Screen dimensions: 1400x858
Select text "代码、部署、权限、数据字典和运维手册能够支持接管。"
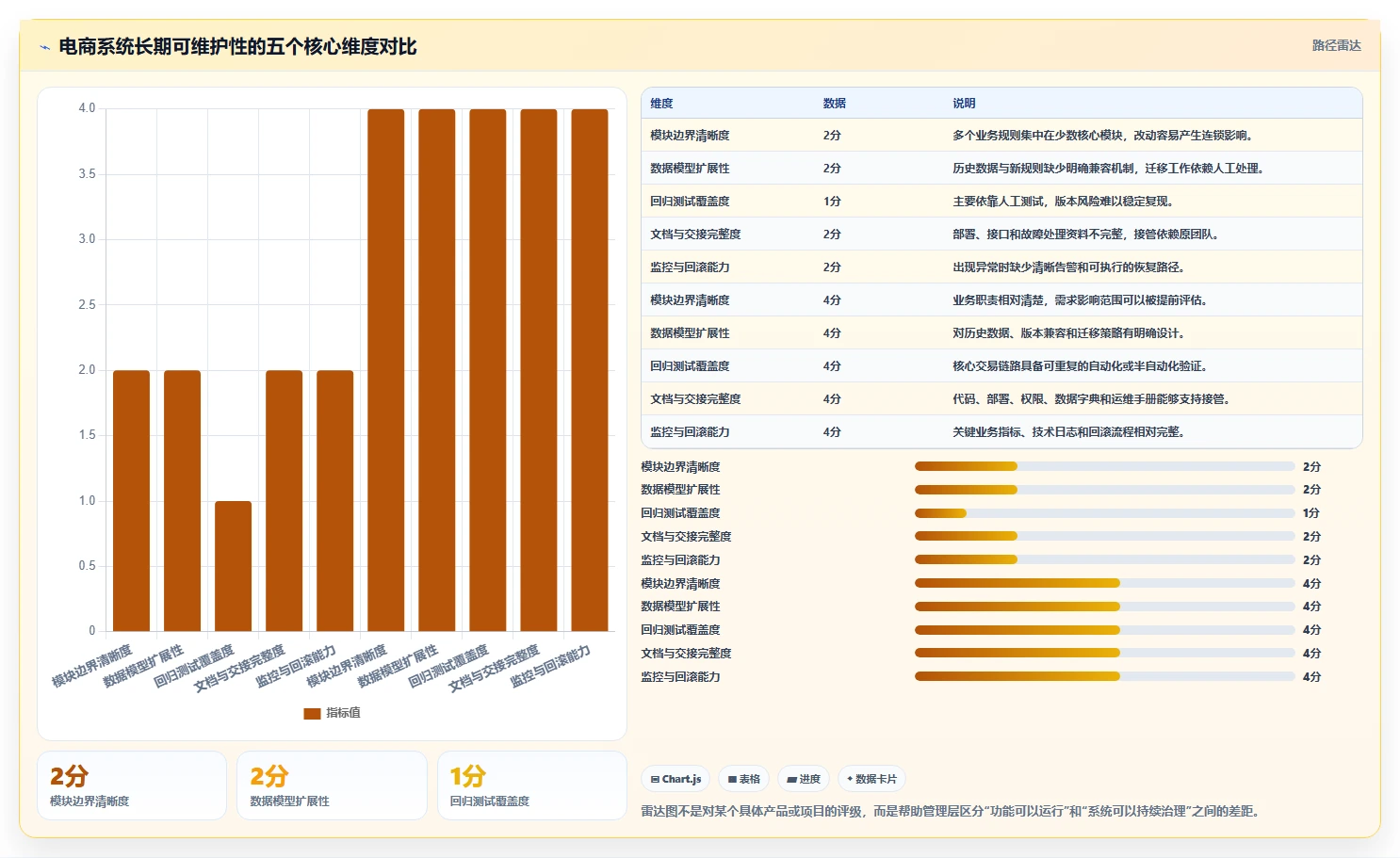(x=1091, y=399)
